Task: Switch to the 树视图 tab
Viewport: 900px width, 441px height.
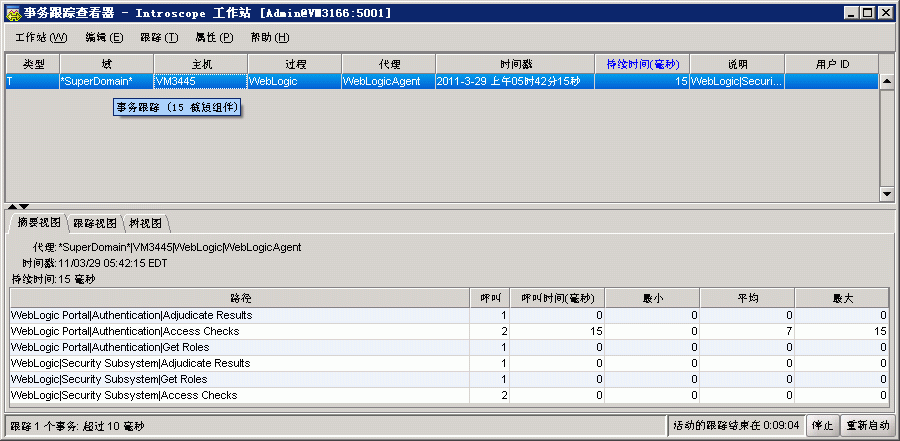Action: (x=146, y=223)
